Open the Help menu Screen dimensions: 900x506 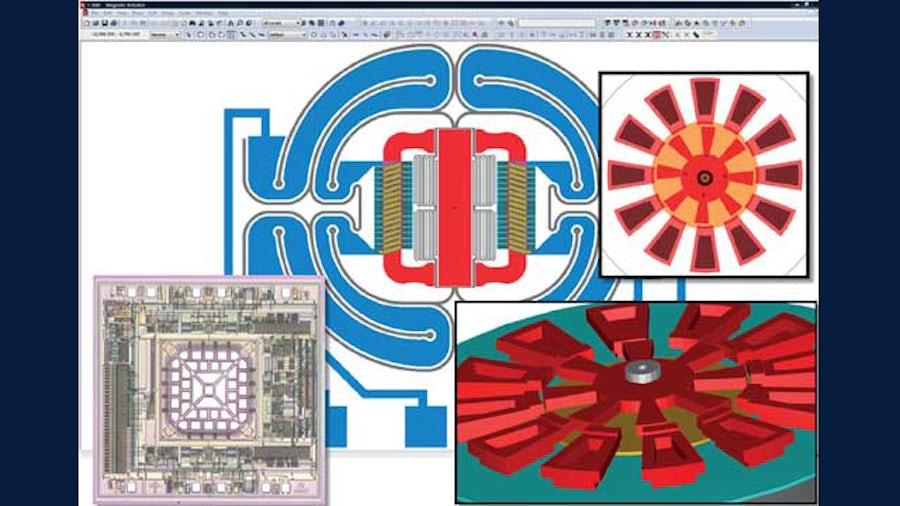[223, 13]
